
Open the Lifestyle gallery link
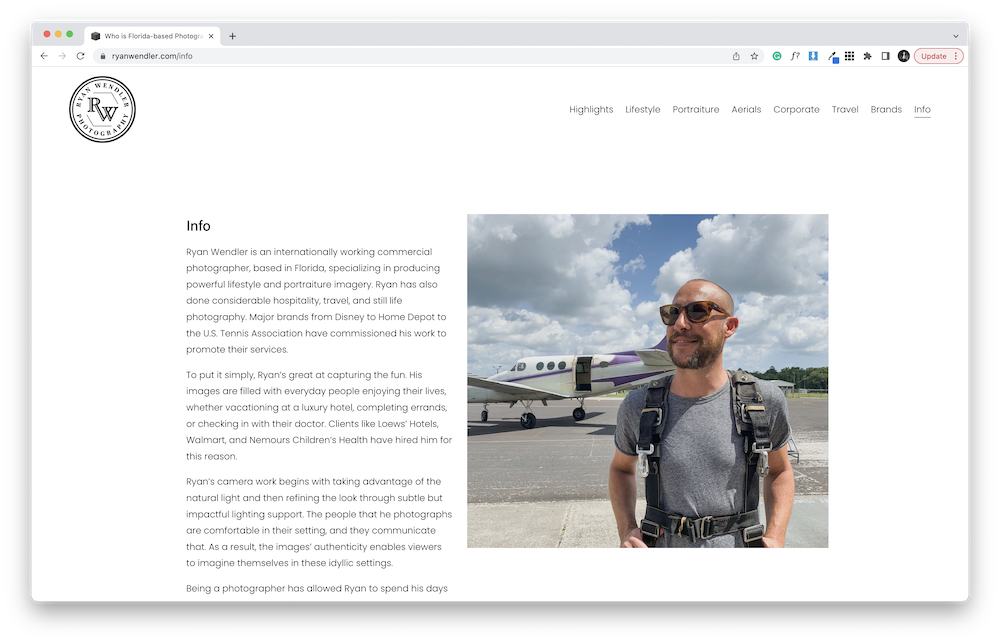pos(643,110)
